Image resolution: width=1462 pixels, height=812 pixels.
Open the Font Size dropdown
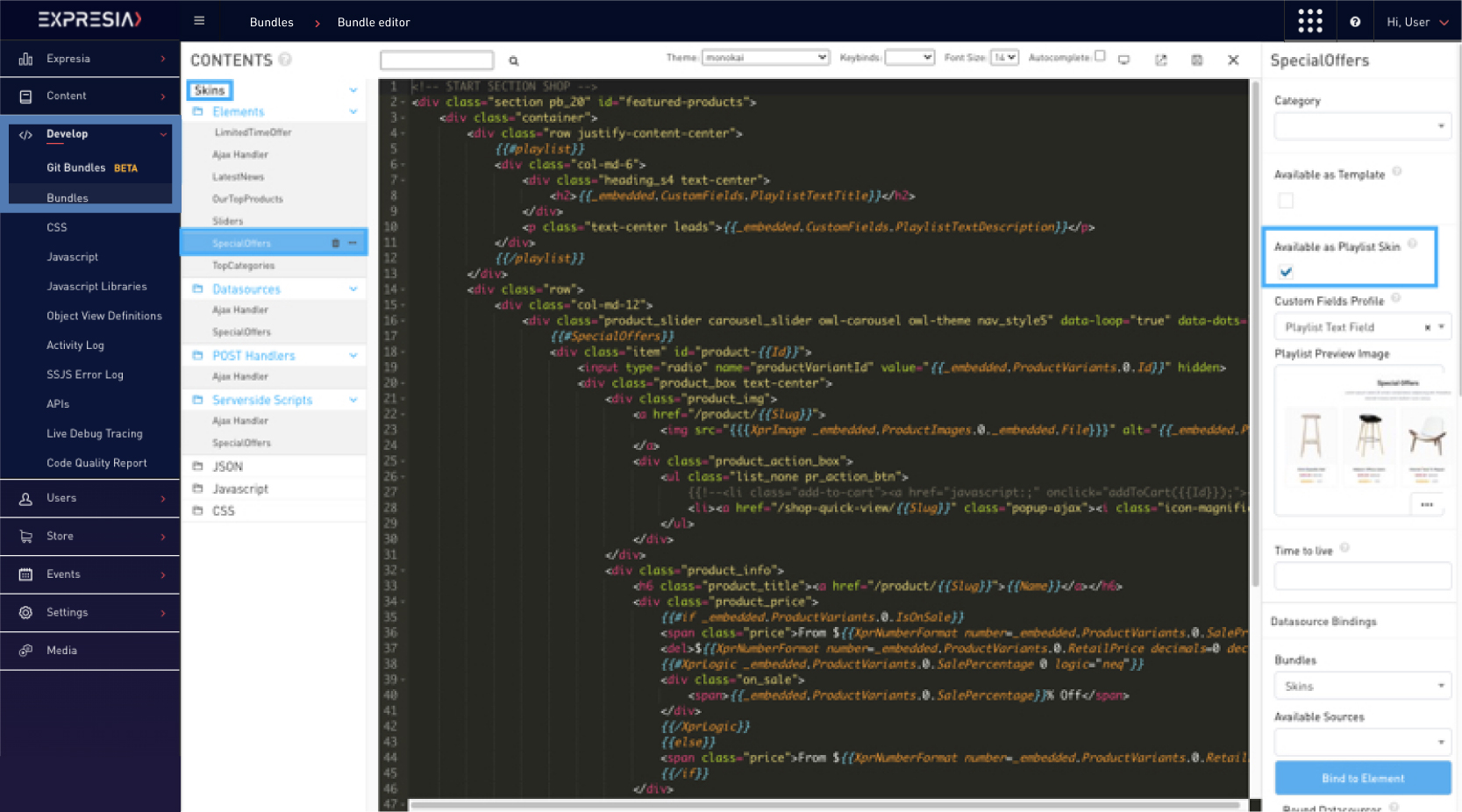tap(1004, 57)
